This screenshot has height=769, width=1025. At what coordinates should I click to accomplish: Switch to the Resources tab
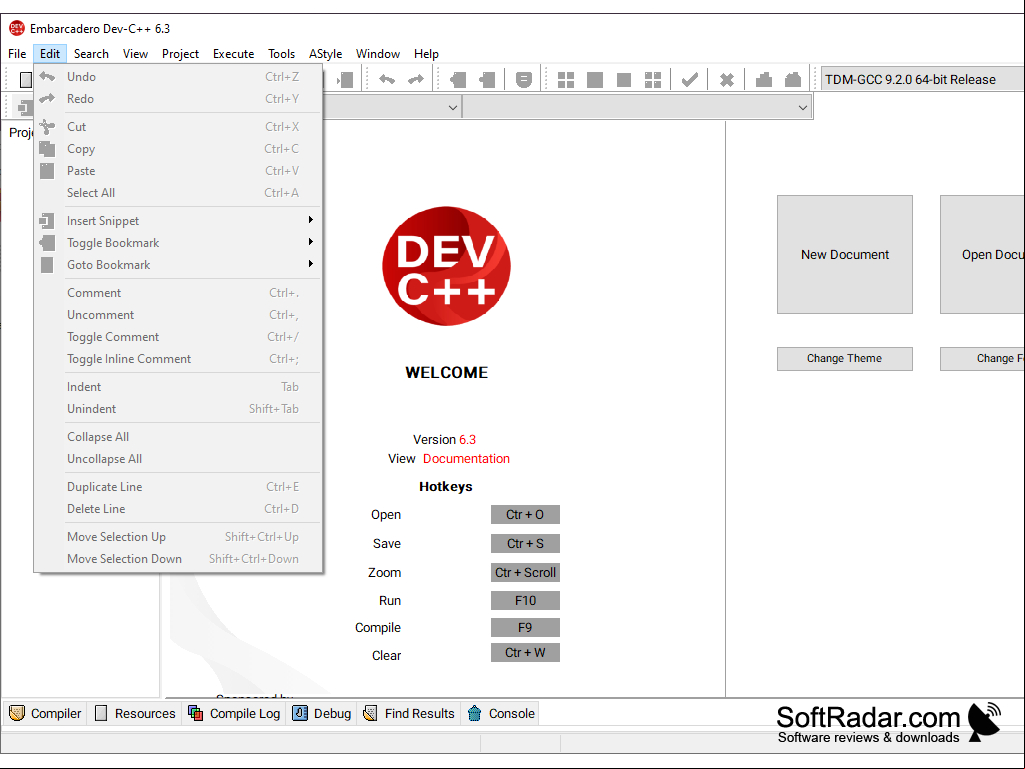135,713
